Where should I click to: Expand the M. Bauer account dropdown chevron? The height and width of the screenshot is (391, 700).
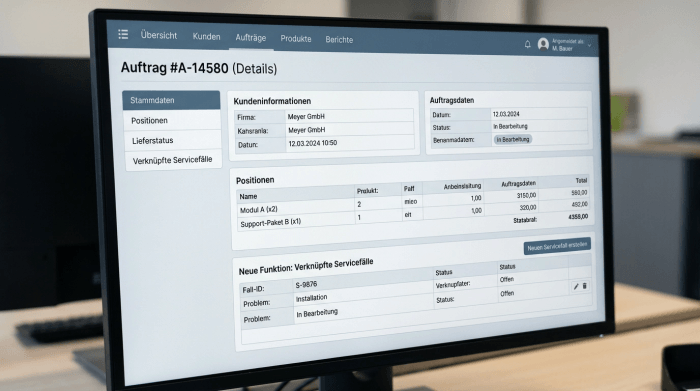tap(589, 46)
